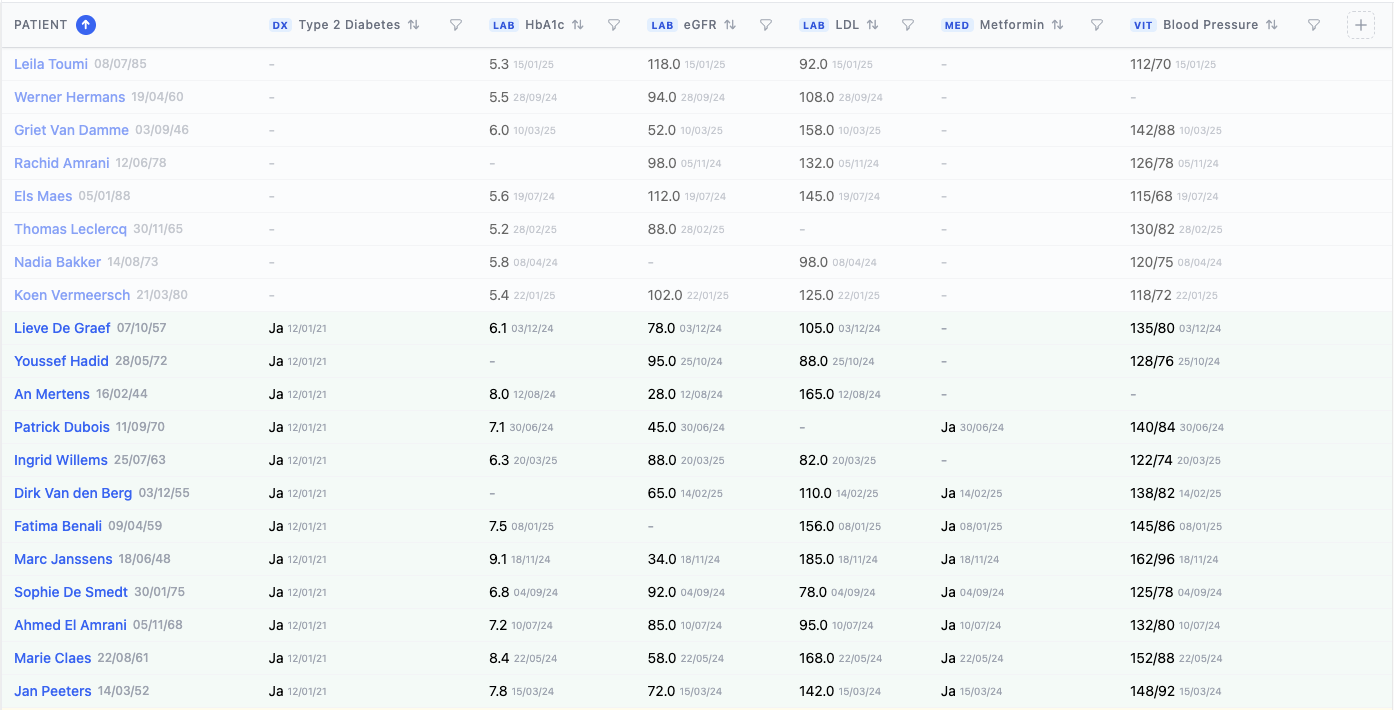Add a new column with plus button

pyautogui.click(x=1360, y=25)
